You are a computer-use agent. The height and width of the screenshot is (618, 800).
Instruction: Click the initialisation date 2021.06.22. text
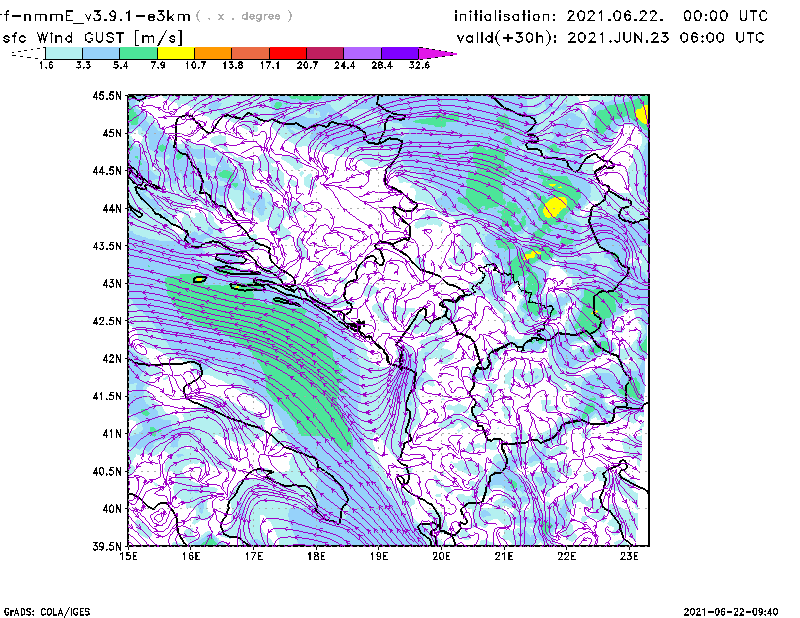(615, 16)
